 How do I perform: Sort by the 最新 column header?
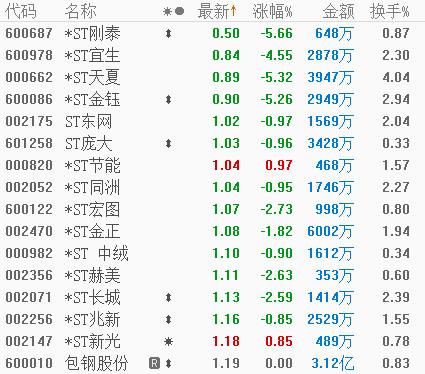click(x=217, y=11)
